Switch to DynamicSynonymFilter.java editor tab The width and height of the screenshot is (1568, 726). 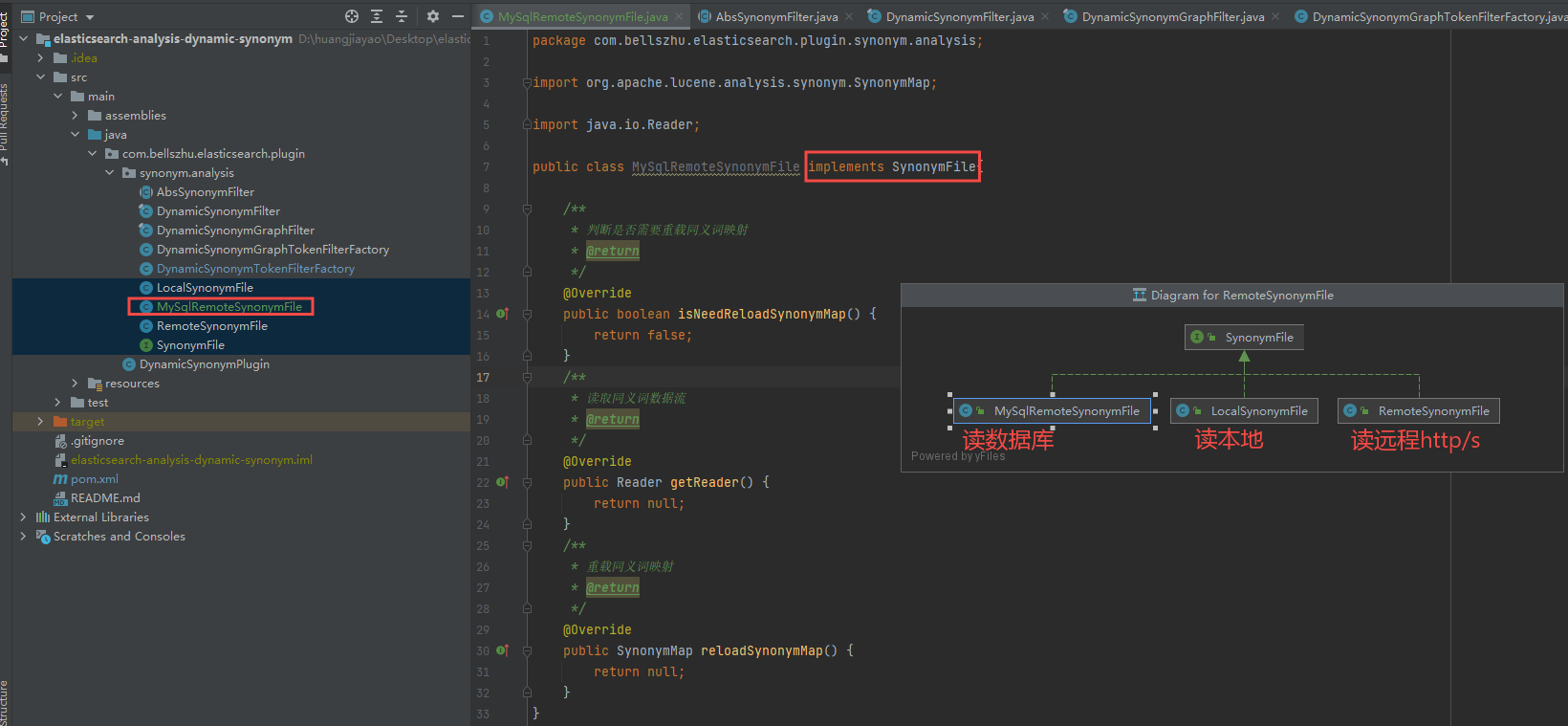click(x=959, y=16)
